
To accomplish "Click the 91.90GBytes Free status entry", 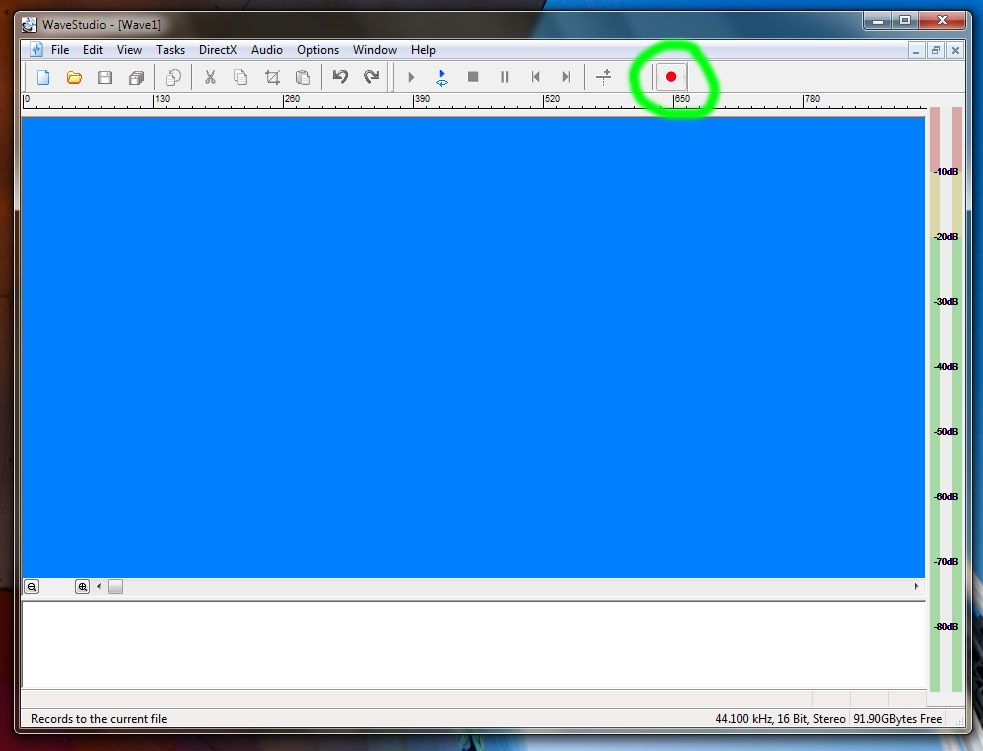I will point(898,719).
